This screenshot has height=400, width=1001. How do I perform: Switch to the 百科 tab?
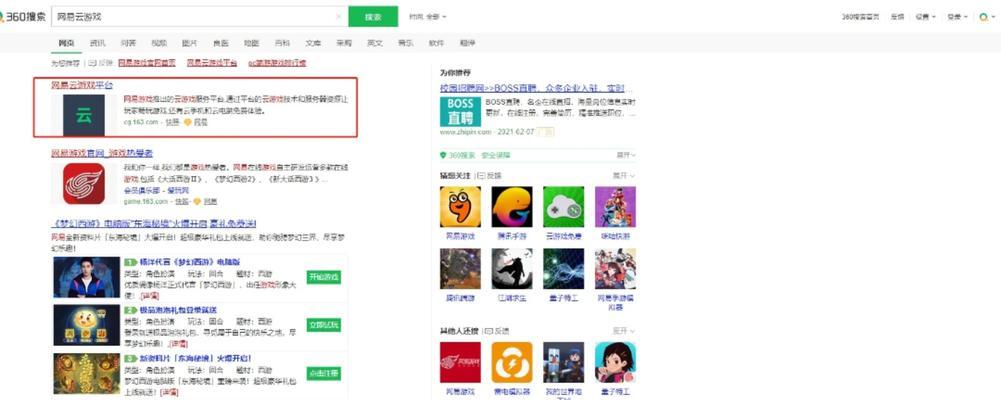point(282,43)
